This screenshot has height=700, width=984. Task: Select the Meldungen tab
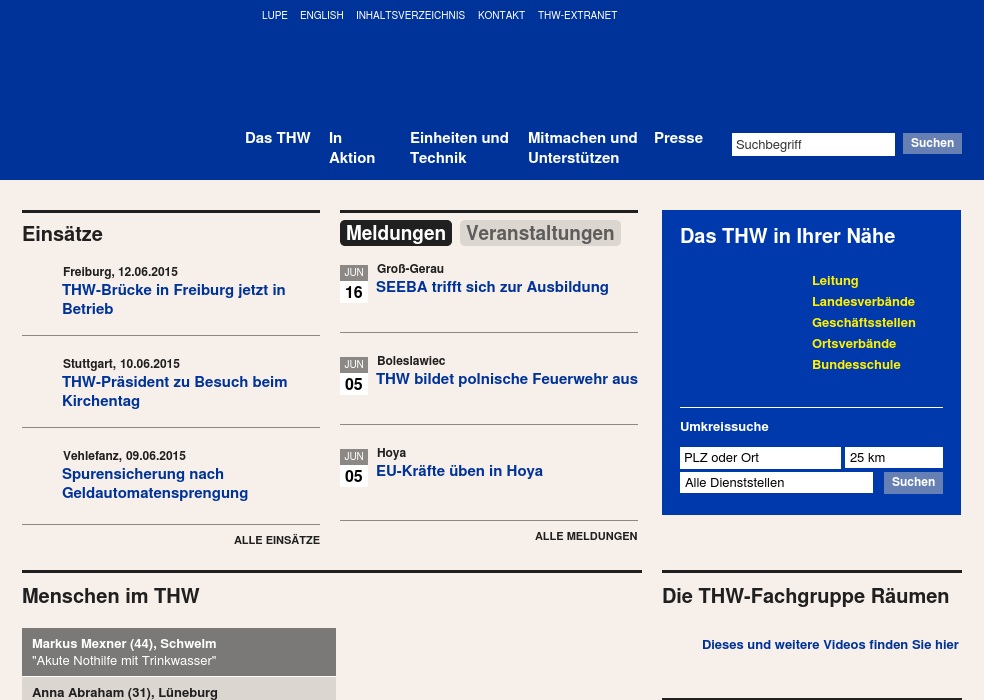(396, 233)
